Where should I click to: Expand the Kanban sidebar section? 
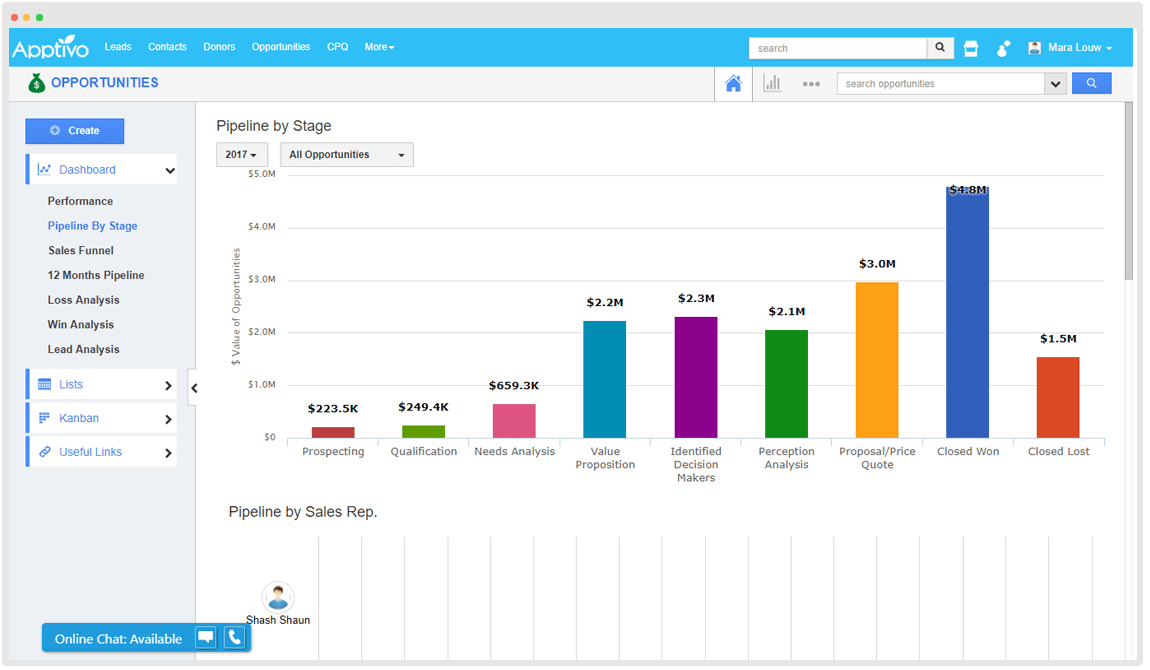[x=101, y=419]
